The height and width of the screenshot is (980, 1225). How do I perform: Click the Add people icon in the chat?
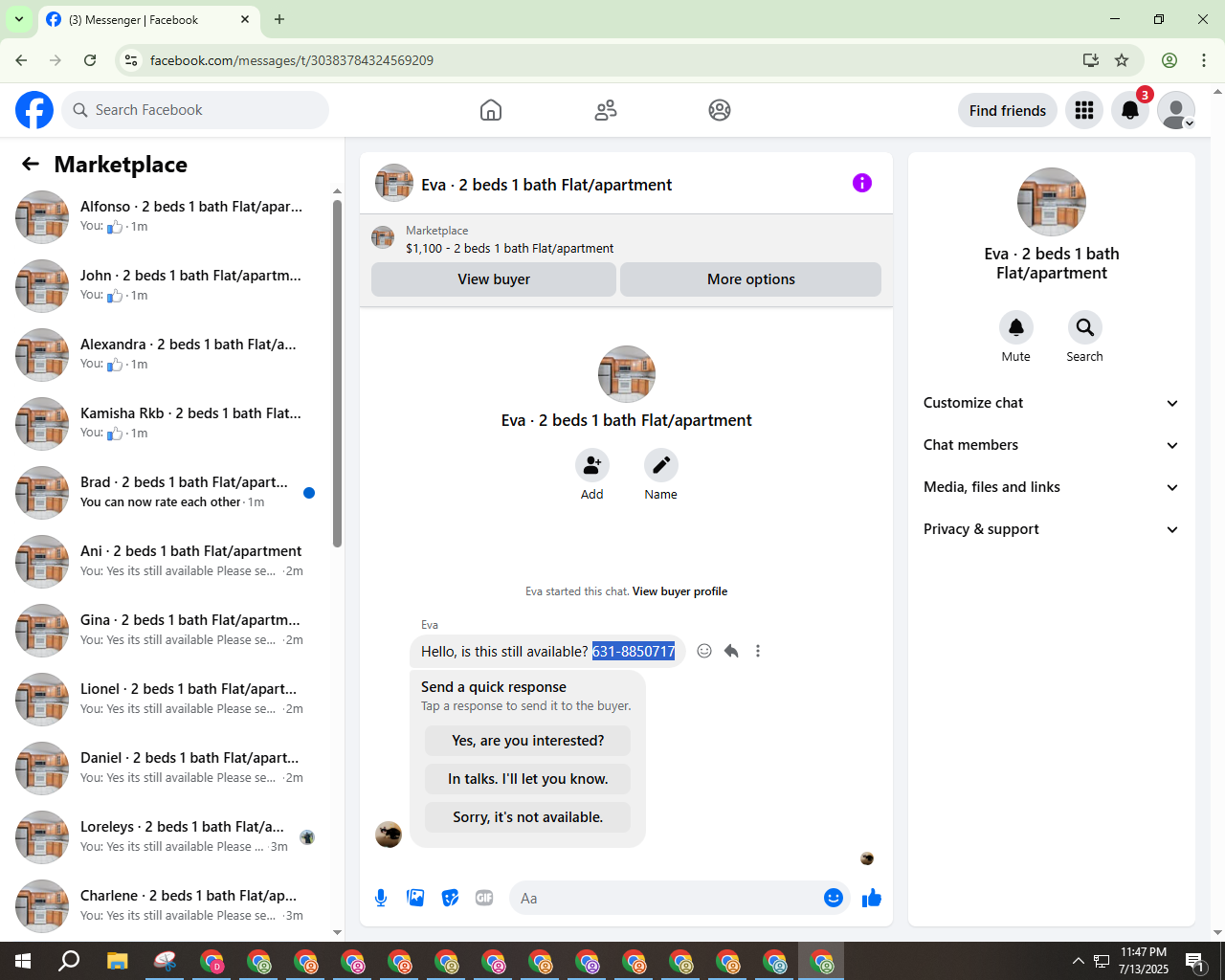coord(592,465)
